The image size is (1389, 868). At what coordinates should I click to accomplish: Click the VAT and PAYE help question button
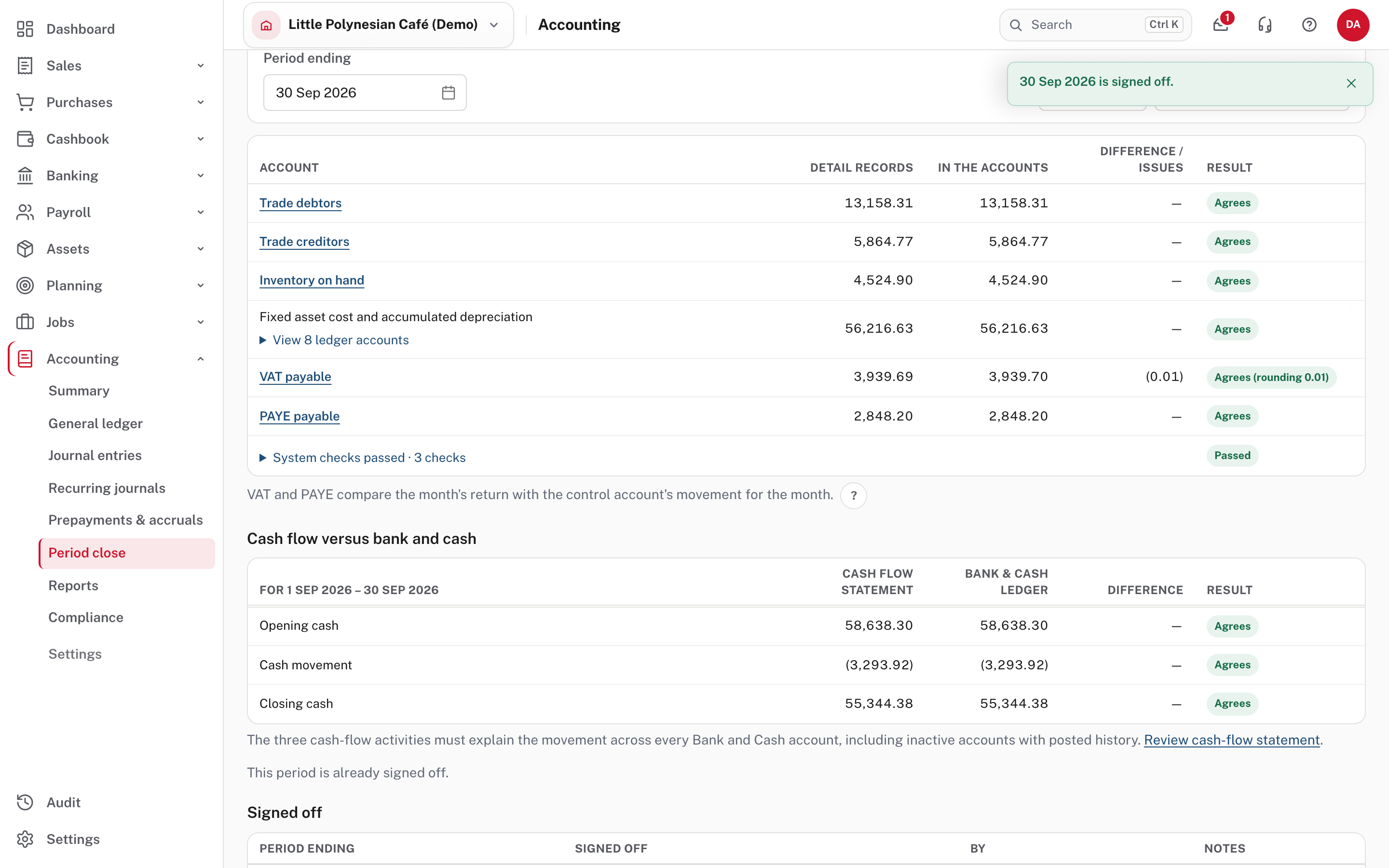pyautogui.click(x=854, y=495)
